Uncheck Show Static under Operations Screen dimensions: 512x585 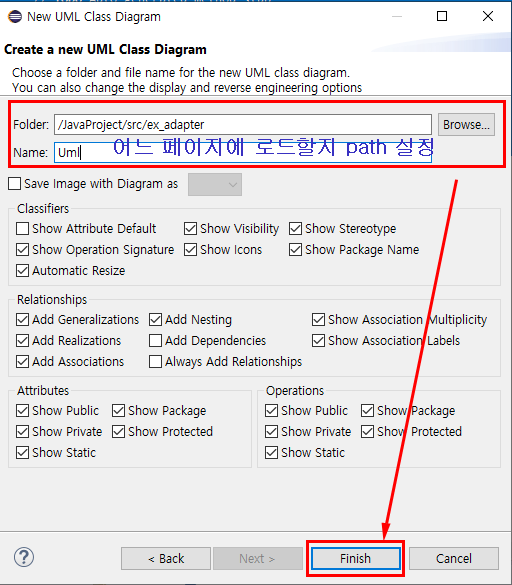click(x=271, y=453)
